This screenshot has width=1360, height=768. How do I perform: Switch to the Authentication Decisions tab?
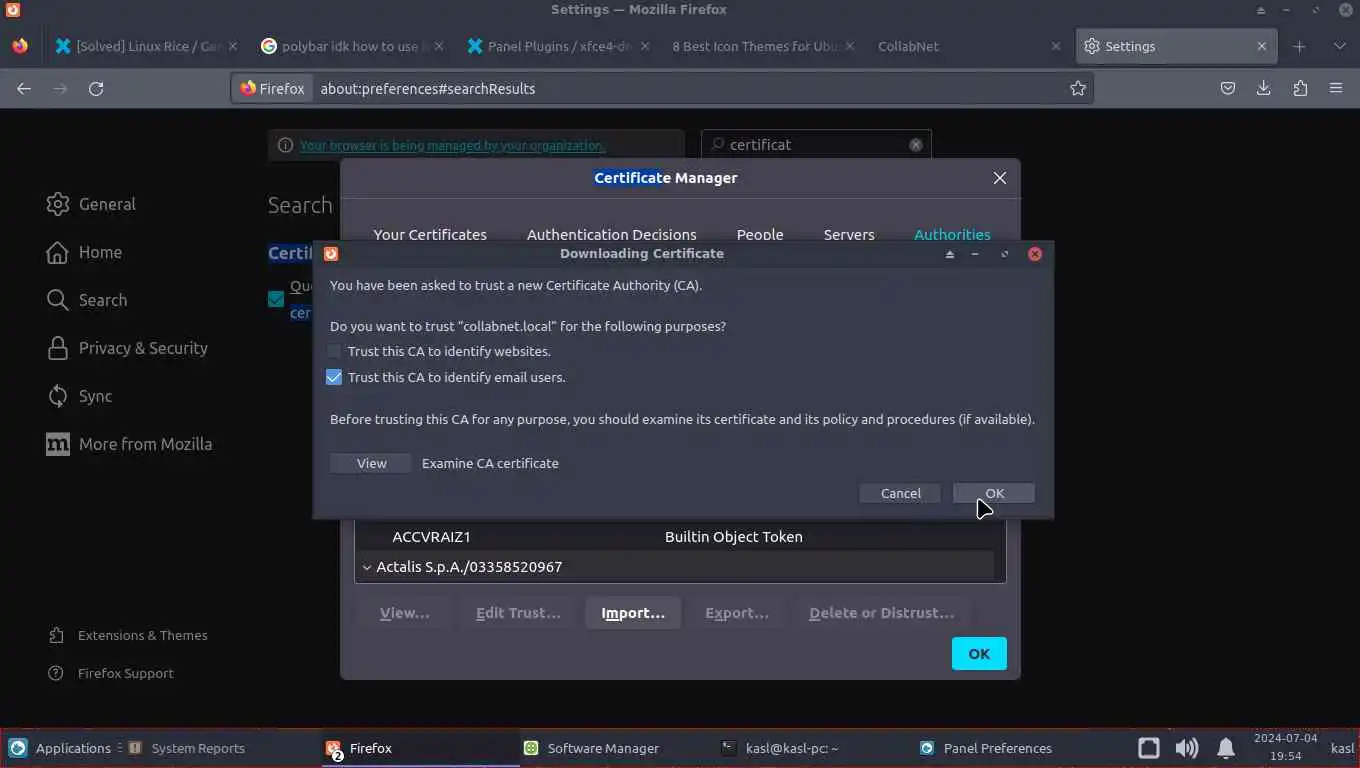(611, 235)
